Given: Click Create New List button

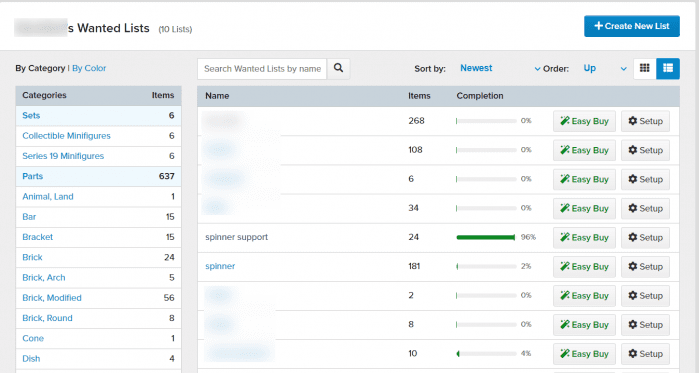Looking at the screenshot, I should (632, 26).
